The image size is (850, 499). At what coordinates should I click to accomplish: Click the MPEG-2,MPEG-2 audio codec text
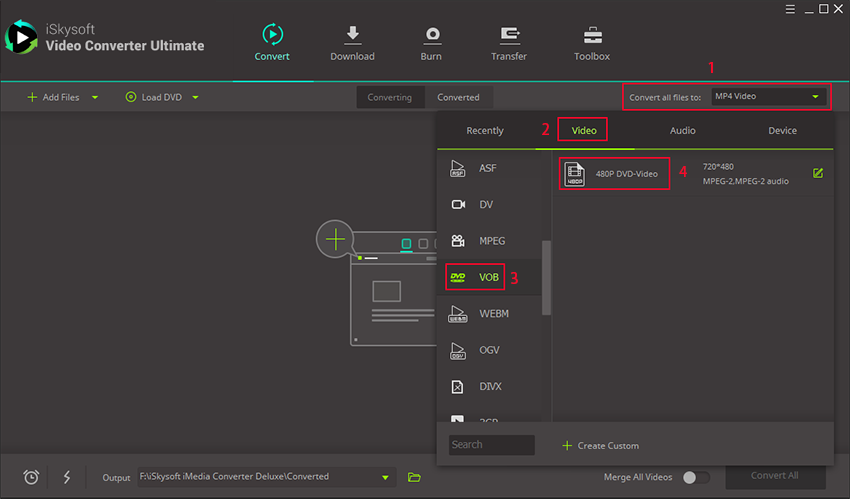(x=745, y=181)
